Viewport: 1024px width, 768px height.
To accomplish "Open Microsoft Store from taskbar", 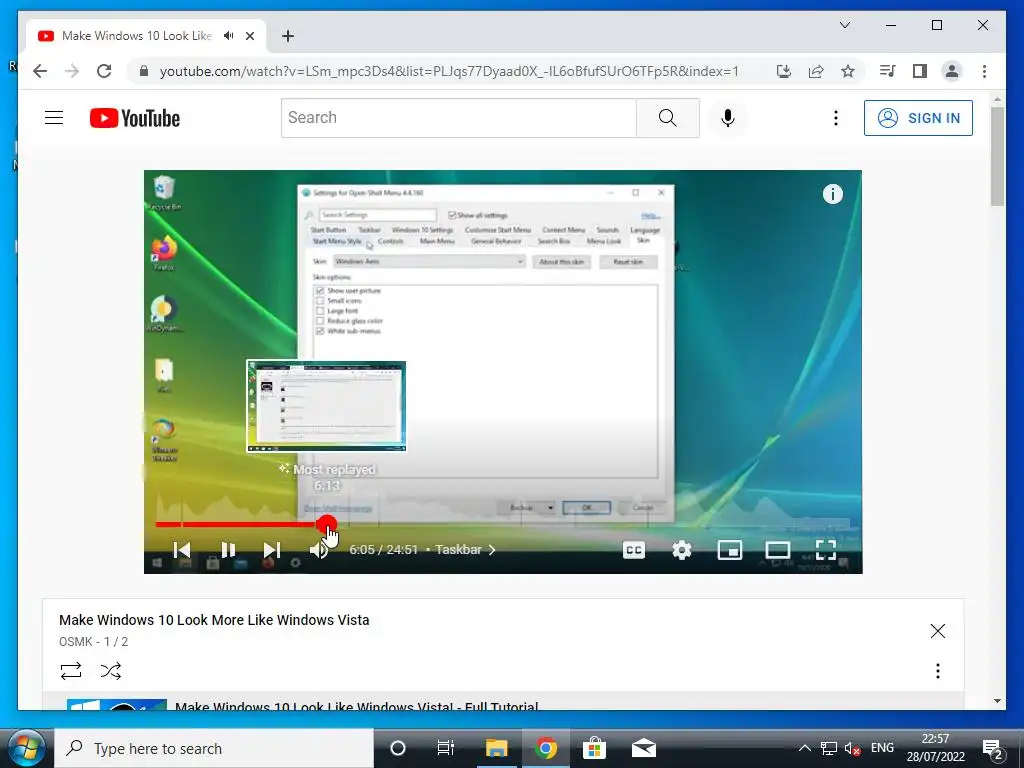I will 594,748.
